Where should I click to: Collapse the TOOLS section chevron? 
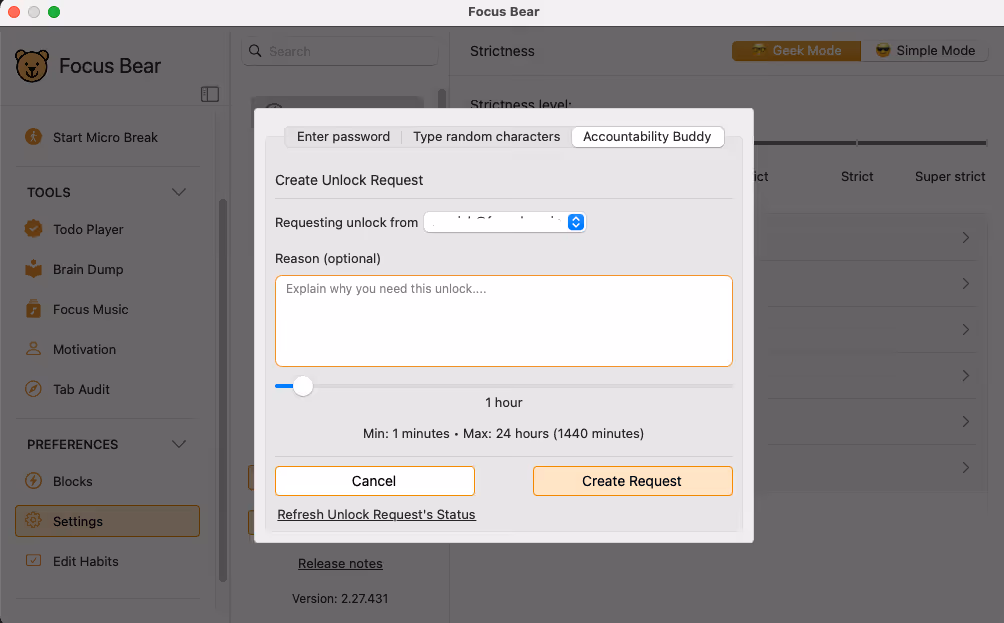179,192
